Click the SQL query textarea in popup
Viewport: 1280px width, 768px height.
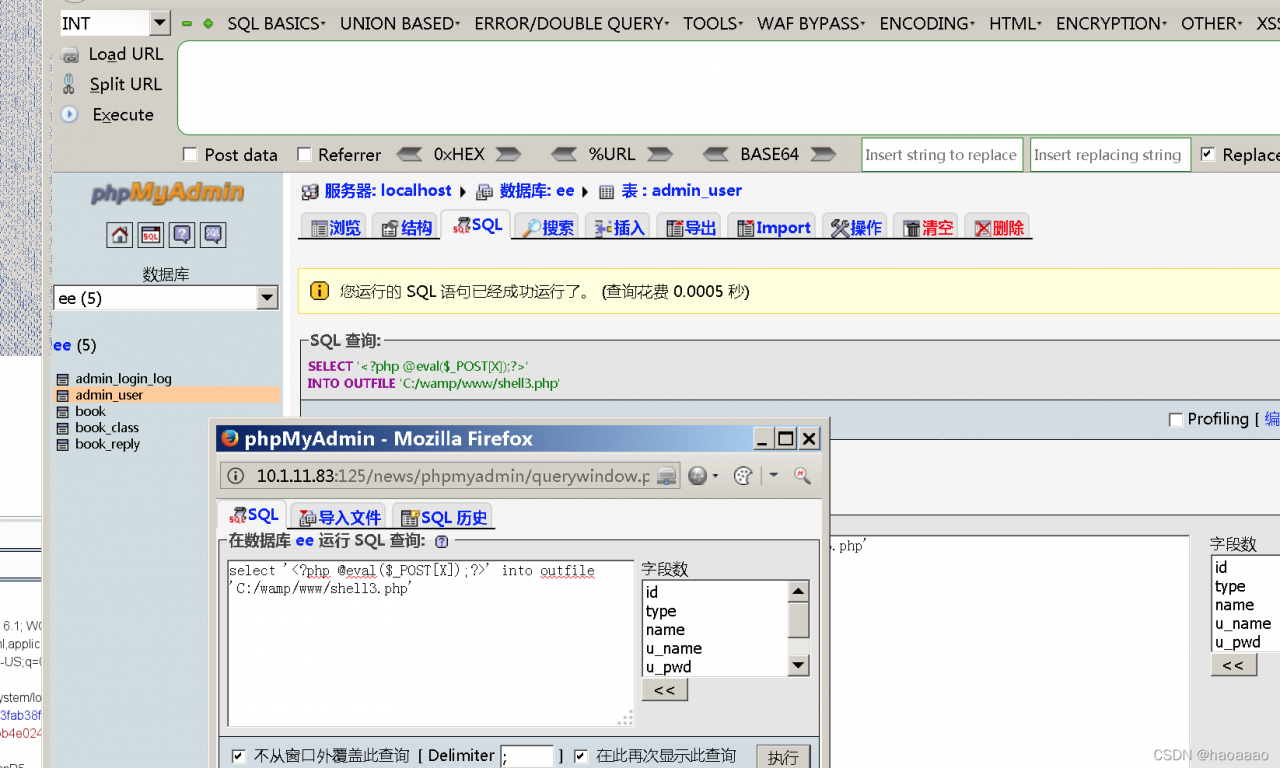tap(431, 643)
